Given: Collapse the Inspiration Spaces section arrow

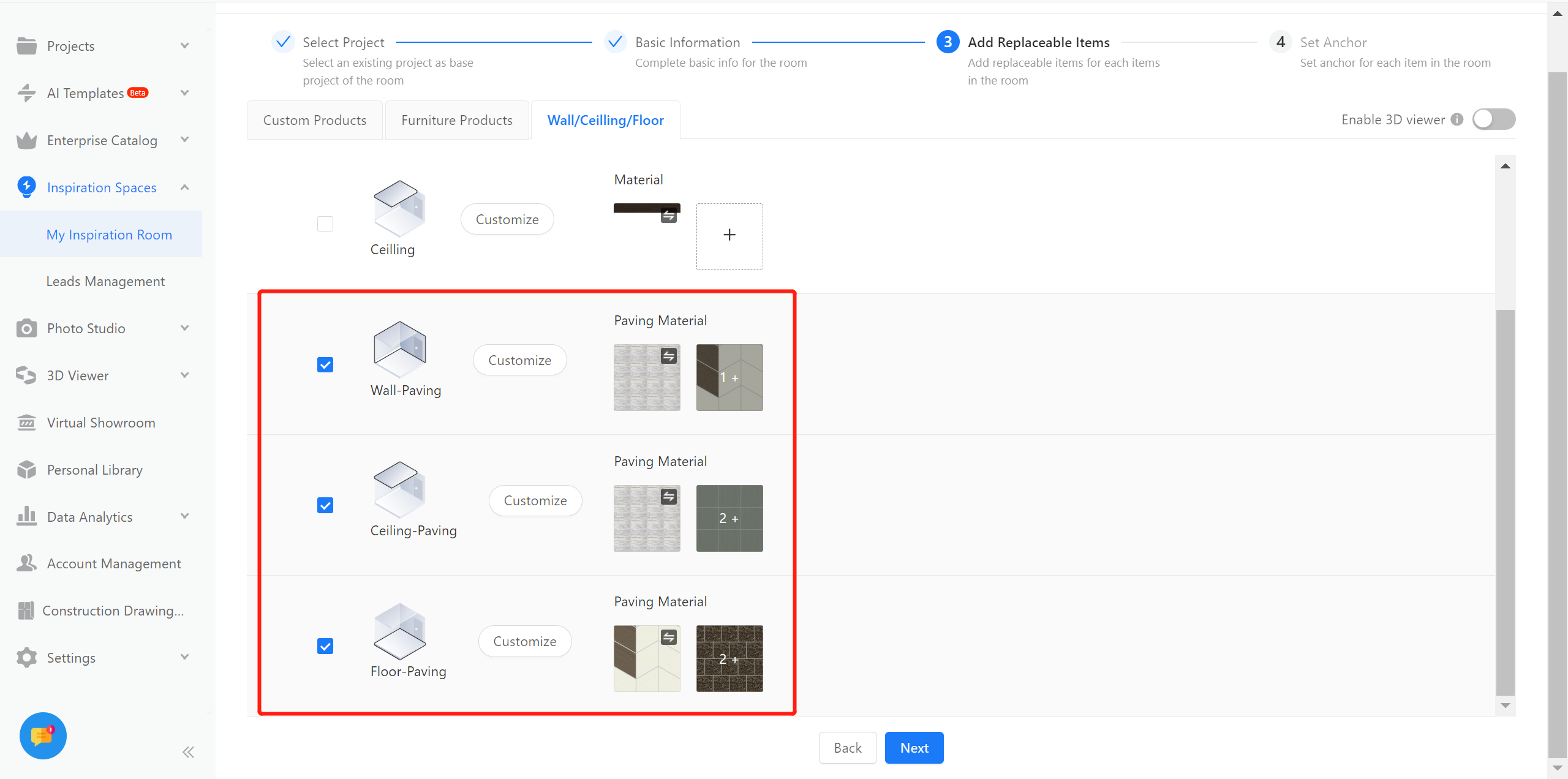Looking at the screenshot, I should [184, 187].
